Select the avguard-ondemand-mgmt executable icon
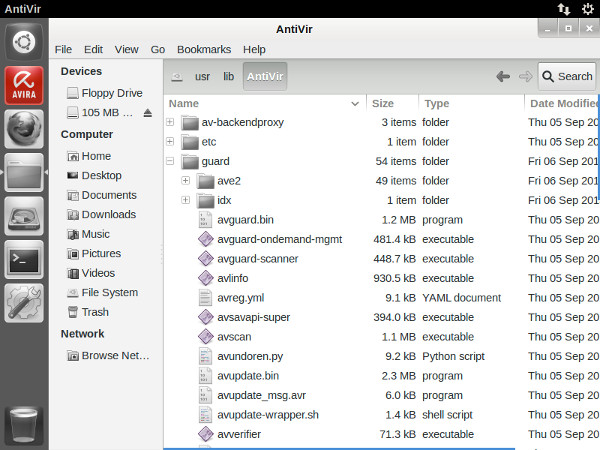The width and height of the screenshot is (600, 450). [205, 239]
